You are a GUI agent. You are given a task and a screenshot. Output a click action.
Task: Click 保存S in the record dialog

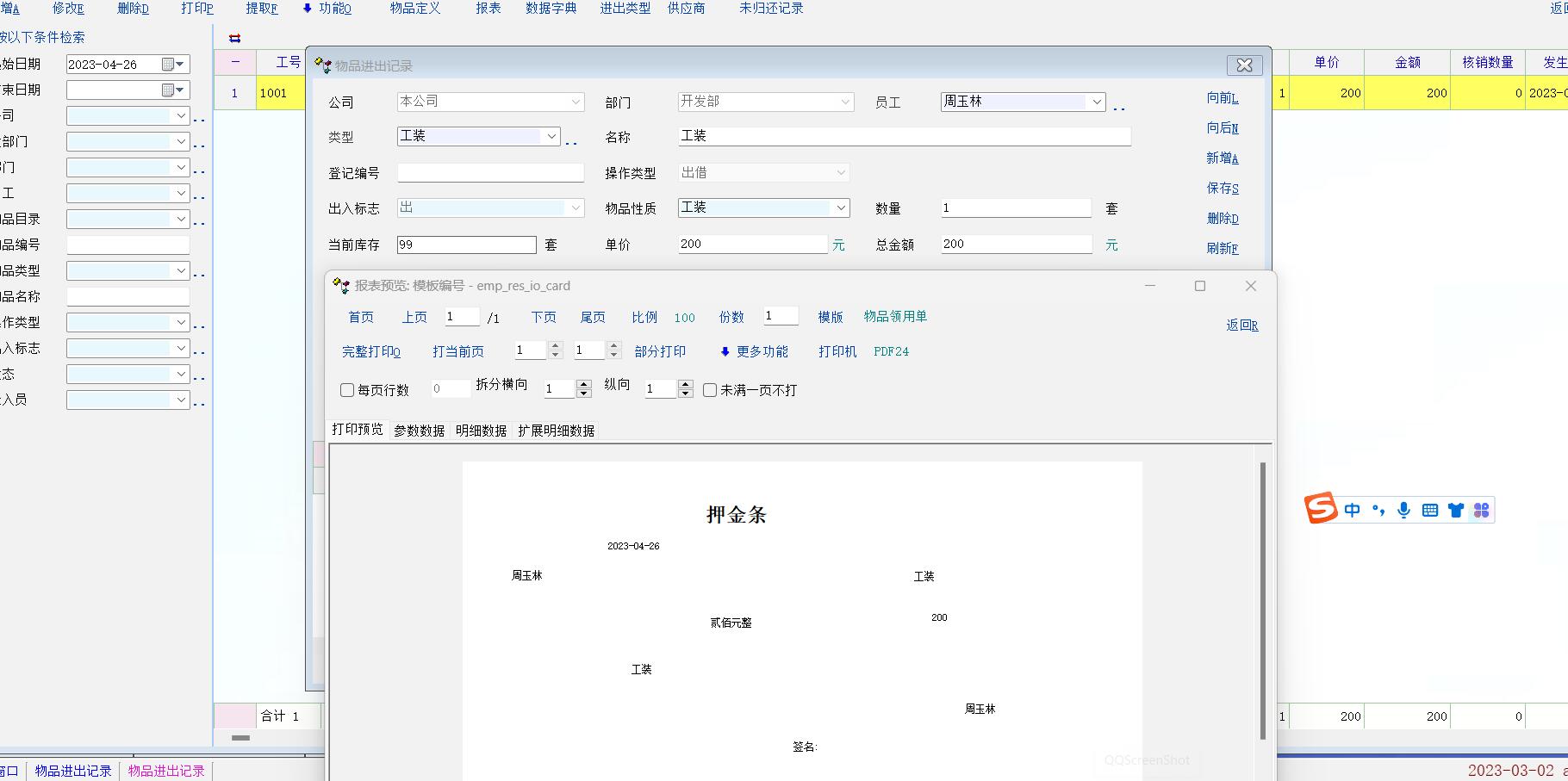click(1222, 189)
